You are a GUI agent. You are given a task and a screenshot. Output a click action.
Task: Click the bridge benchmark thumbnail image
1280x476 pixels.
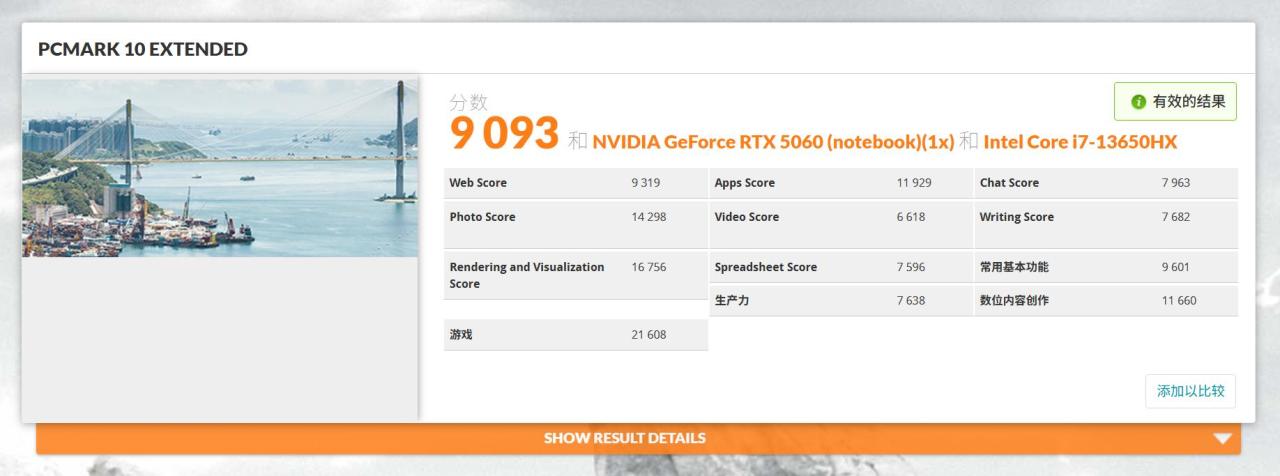tap(220, 168)
